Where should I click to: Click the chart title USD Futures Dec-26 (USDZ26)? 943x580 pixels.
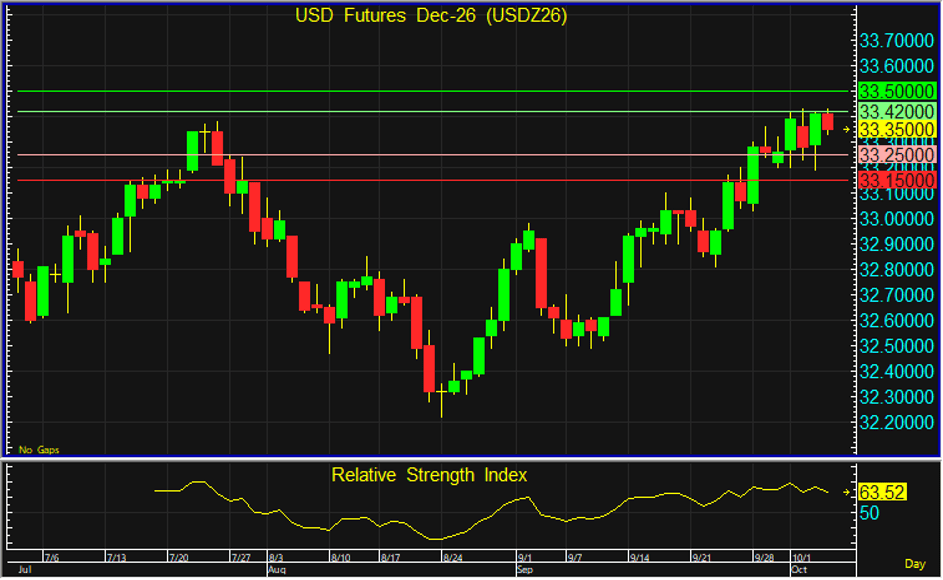coord(431,16)
